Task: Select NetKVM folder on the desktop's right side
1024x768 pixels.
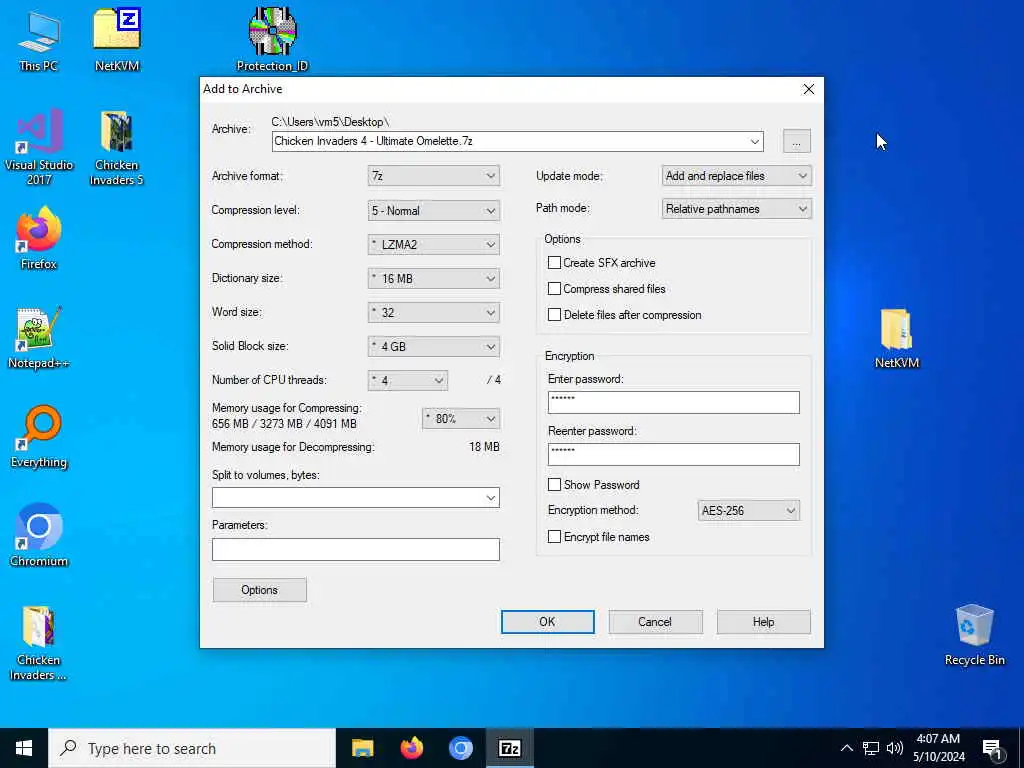Action: click(897, 338)
